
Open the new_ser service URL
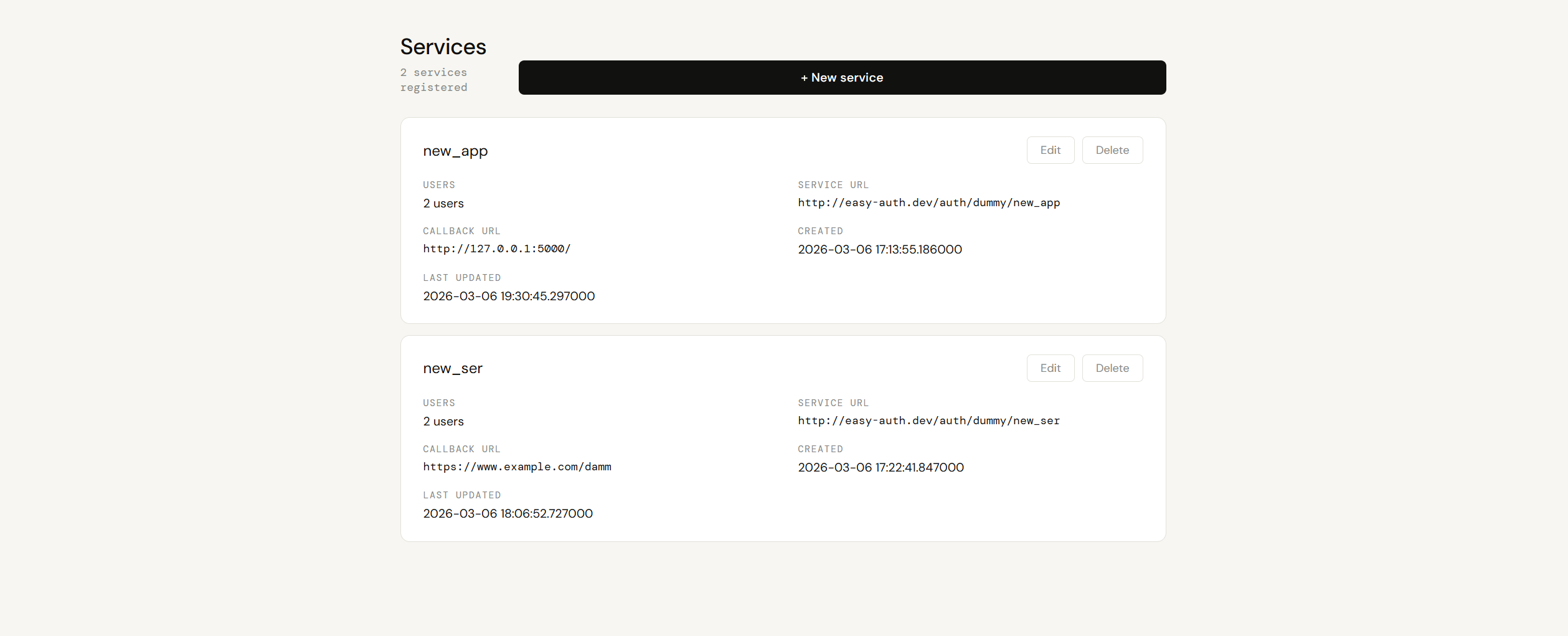click(928, 420)
